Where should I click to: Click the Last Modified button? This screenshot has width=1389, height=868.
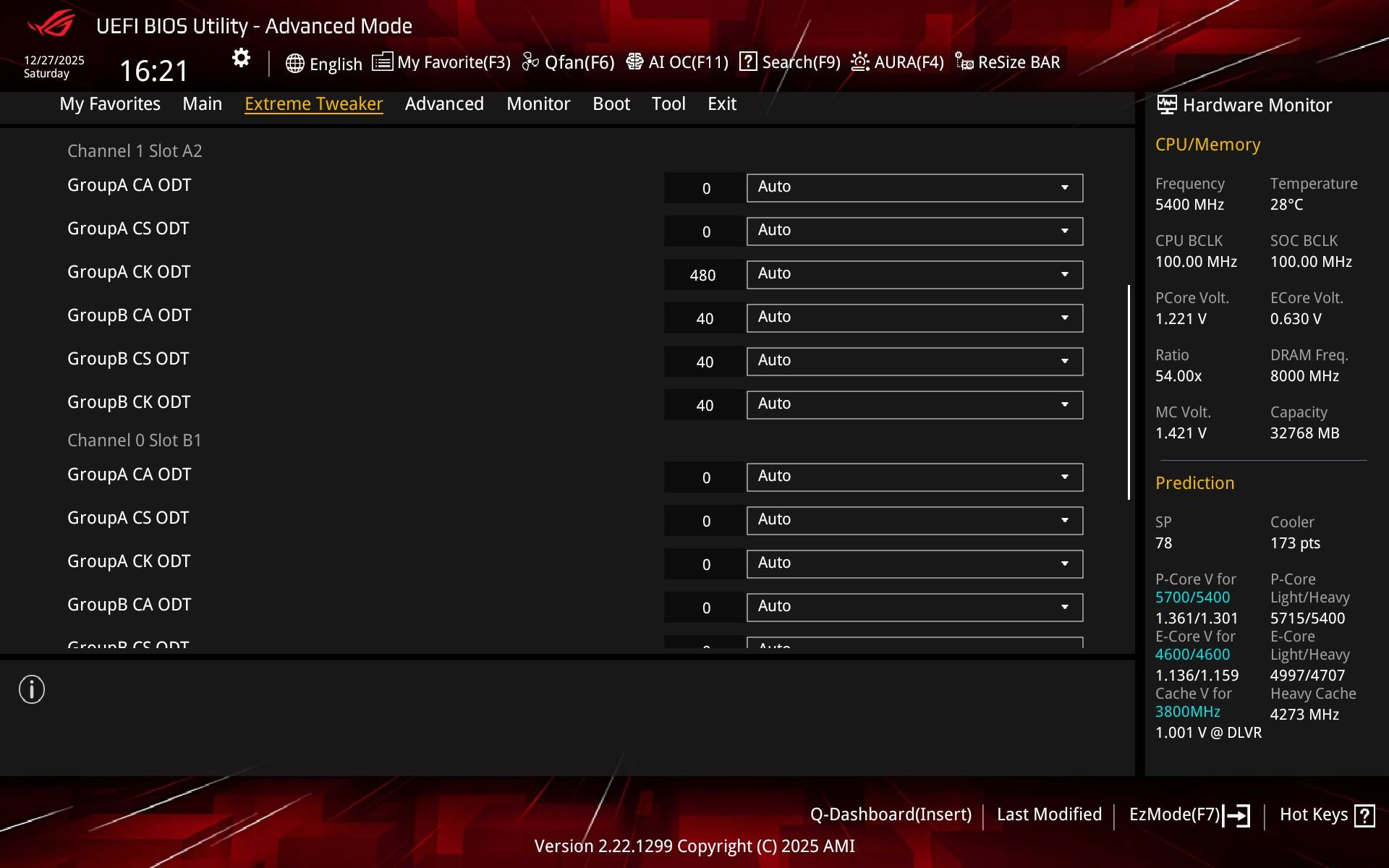click(x=1049, y=814)
